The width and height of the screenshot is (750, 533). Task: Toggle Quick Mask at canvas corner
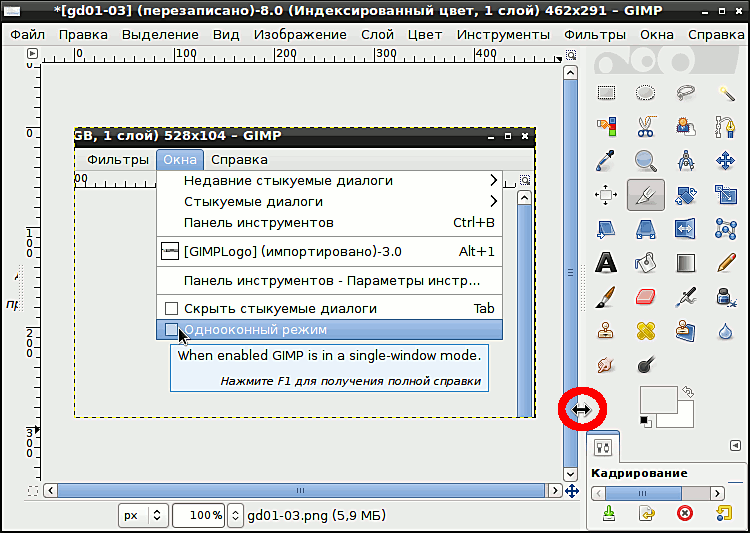click(x=33, y=491)
